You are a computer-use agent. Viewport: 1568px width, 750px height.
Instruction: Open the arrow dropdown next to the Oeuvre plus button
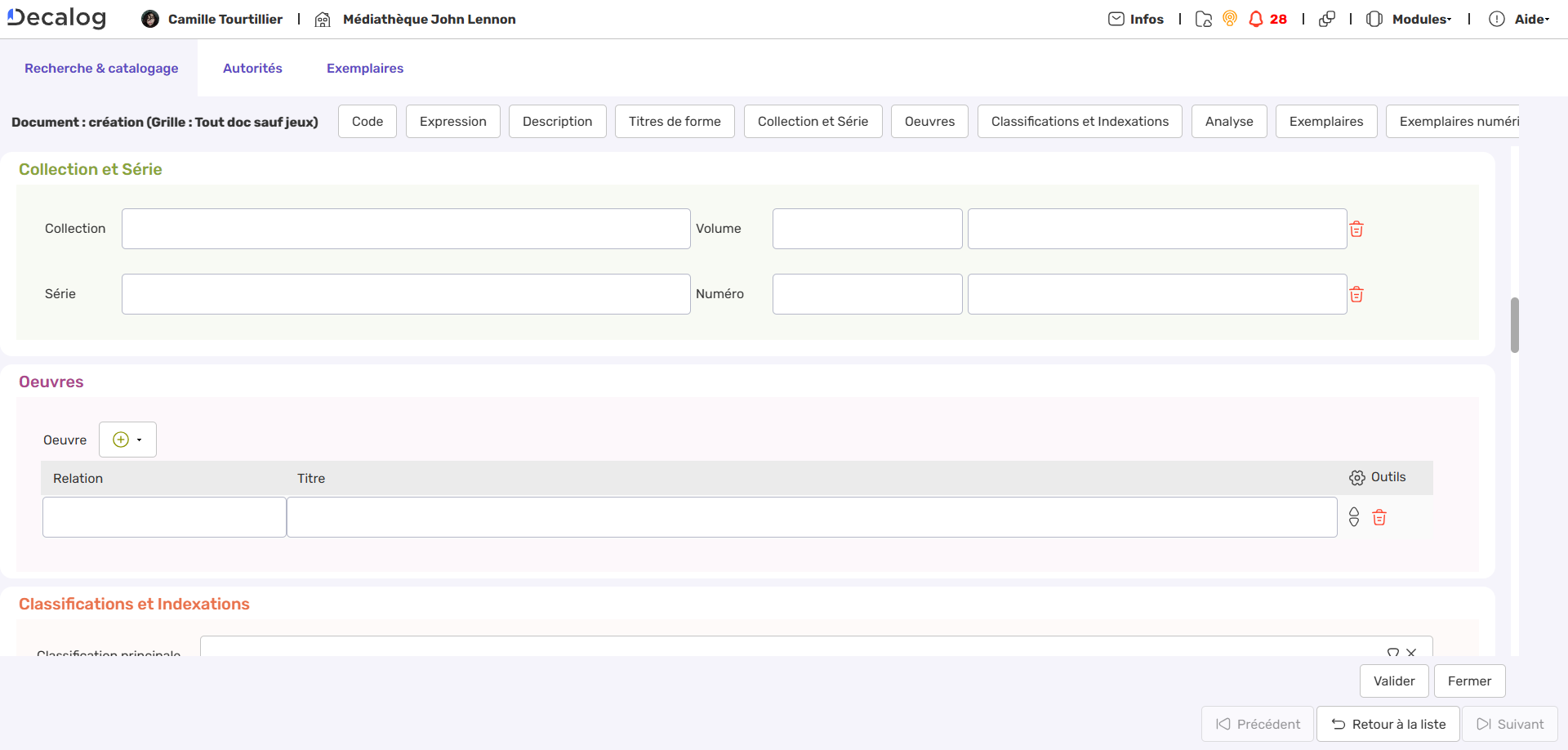point(140,439)
